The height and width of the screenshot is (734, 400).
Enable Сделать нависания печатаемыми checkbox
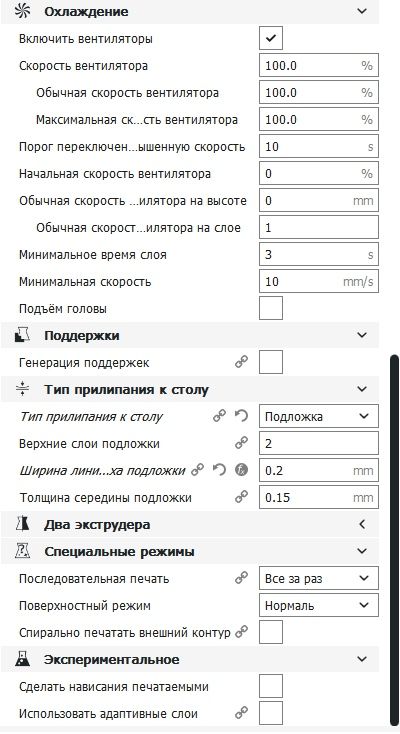tap(271, 686)
